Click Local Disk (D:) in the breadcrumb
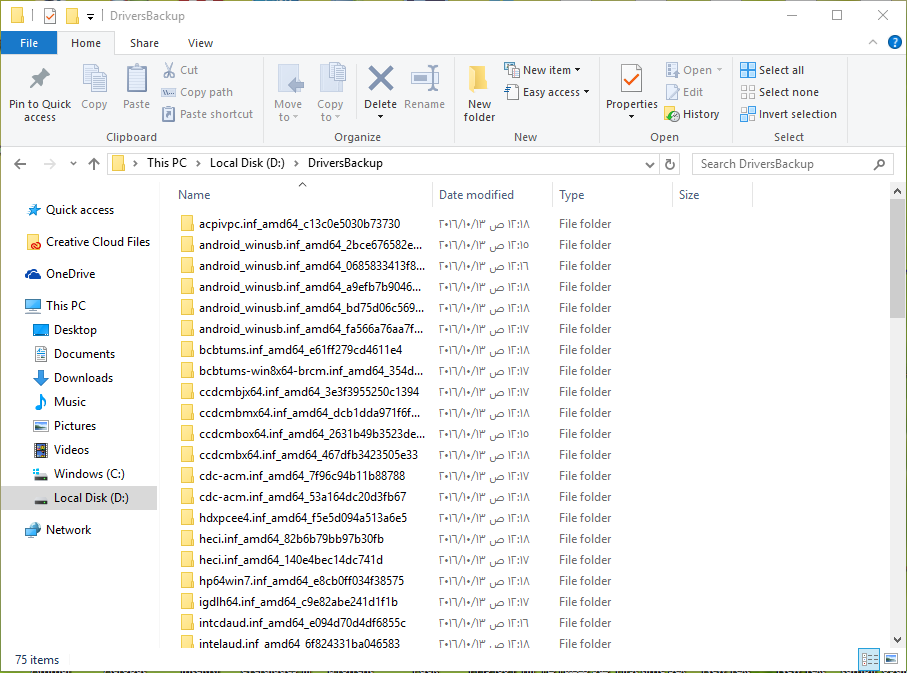 (247, 163)
